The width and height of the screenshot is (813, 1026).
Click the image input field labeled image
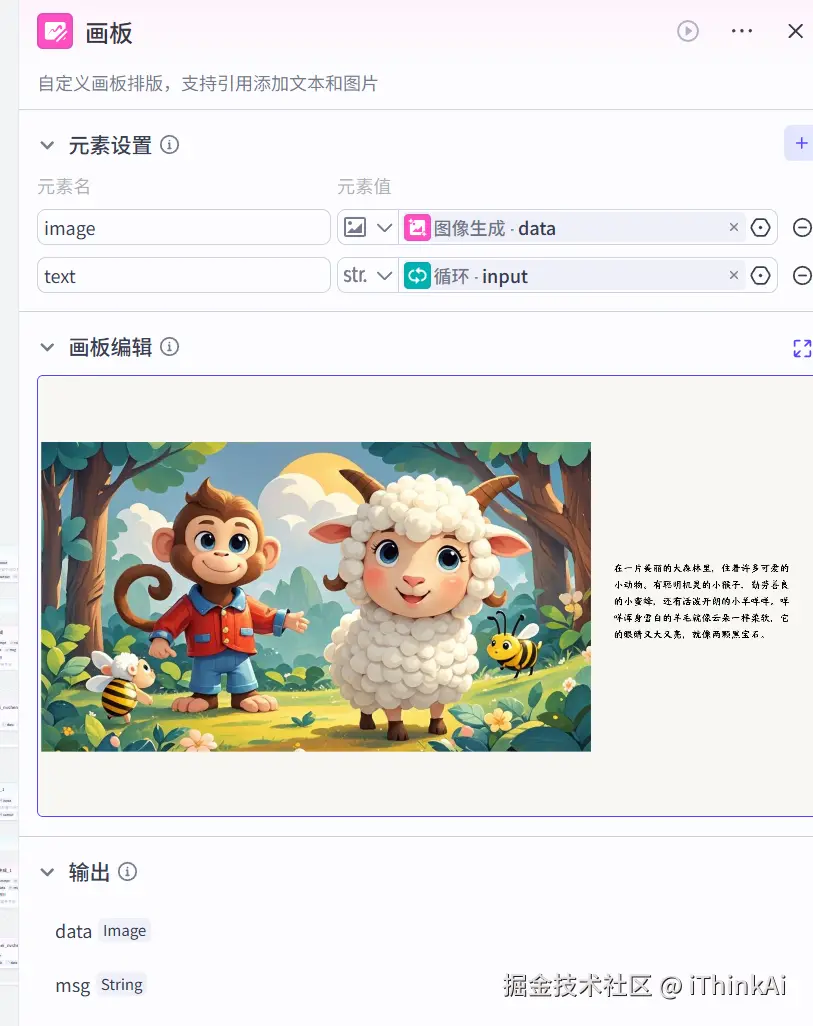pos(183,227)
